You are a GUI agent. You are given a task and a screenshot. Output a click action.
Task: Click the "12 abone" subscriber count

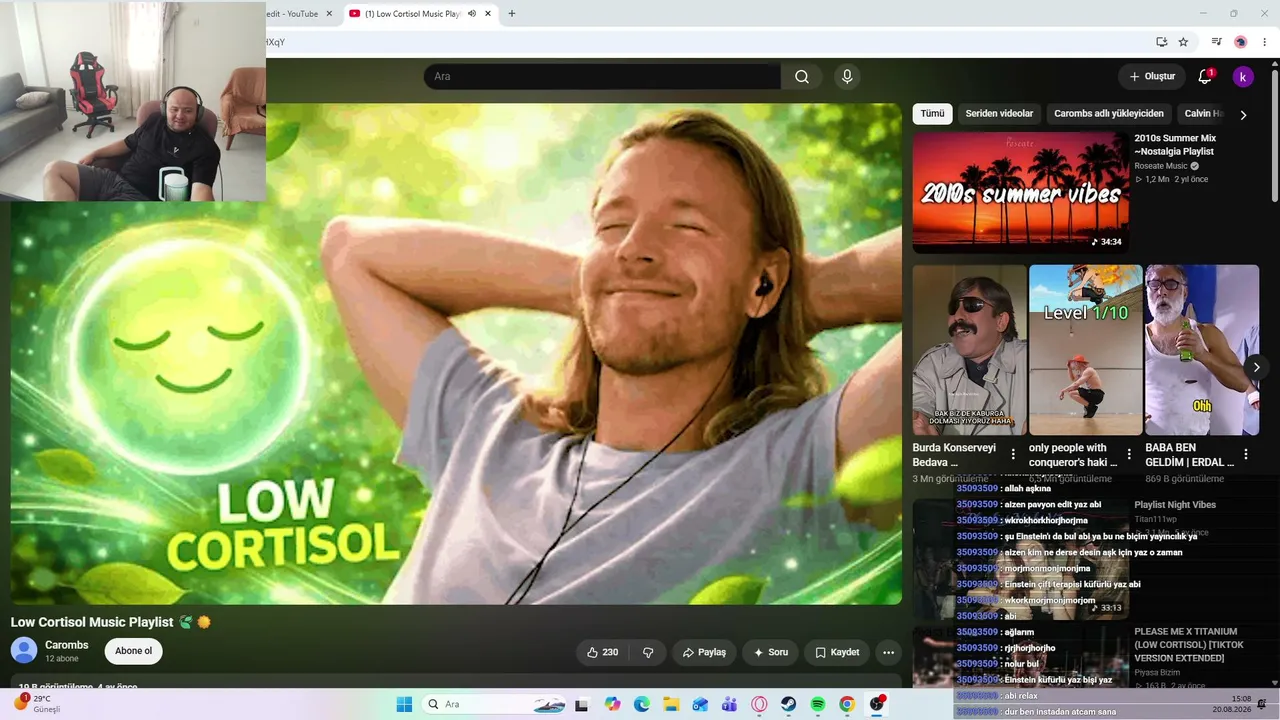coord(63,659)
